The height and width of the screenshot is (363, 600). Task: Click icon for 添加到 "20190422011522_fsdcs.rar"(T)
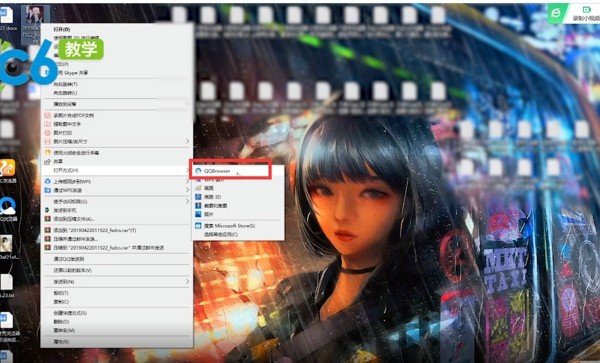click(47, 230)
